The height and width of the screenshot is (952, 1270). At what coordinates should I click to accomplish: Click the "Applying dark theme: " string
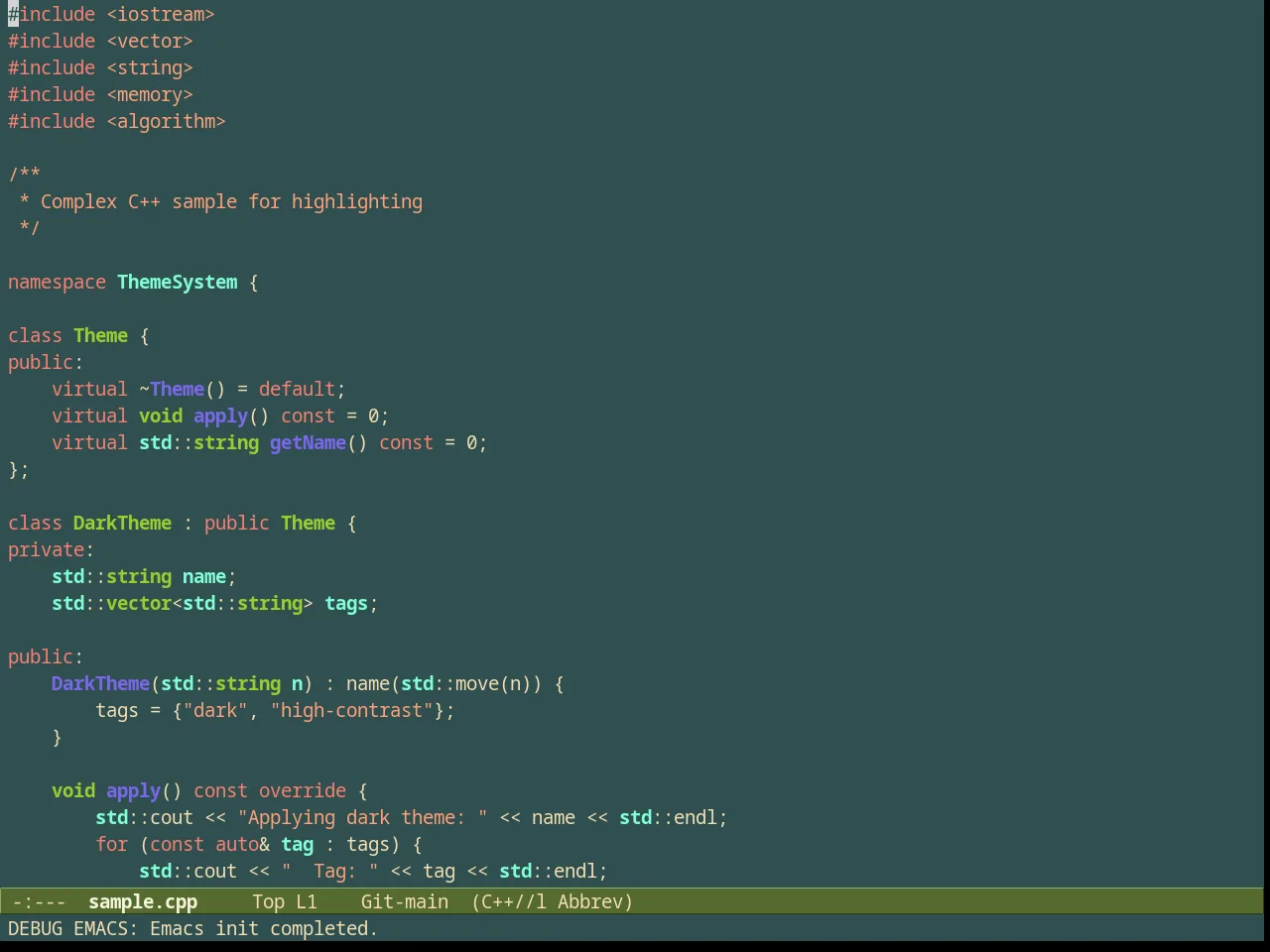coord(362,817)
